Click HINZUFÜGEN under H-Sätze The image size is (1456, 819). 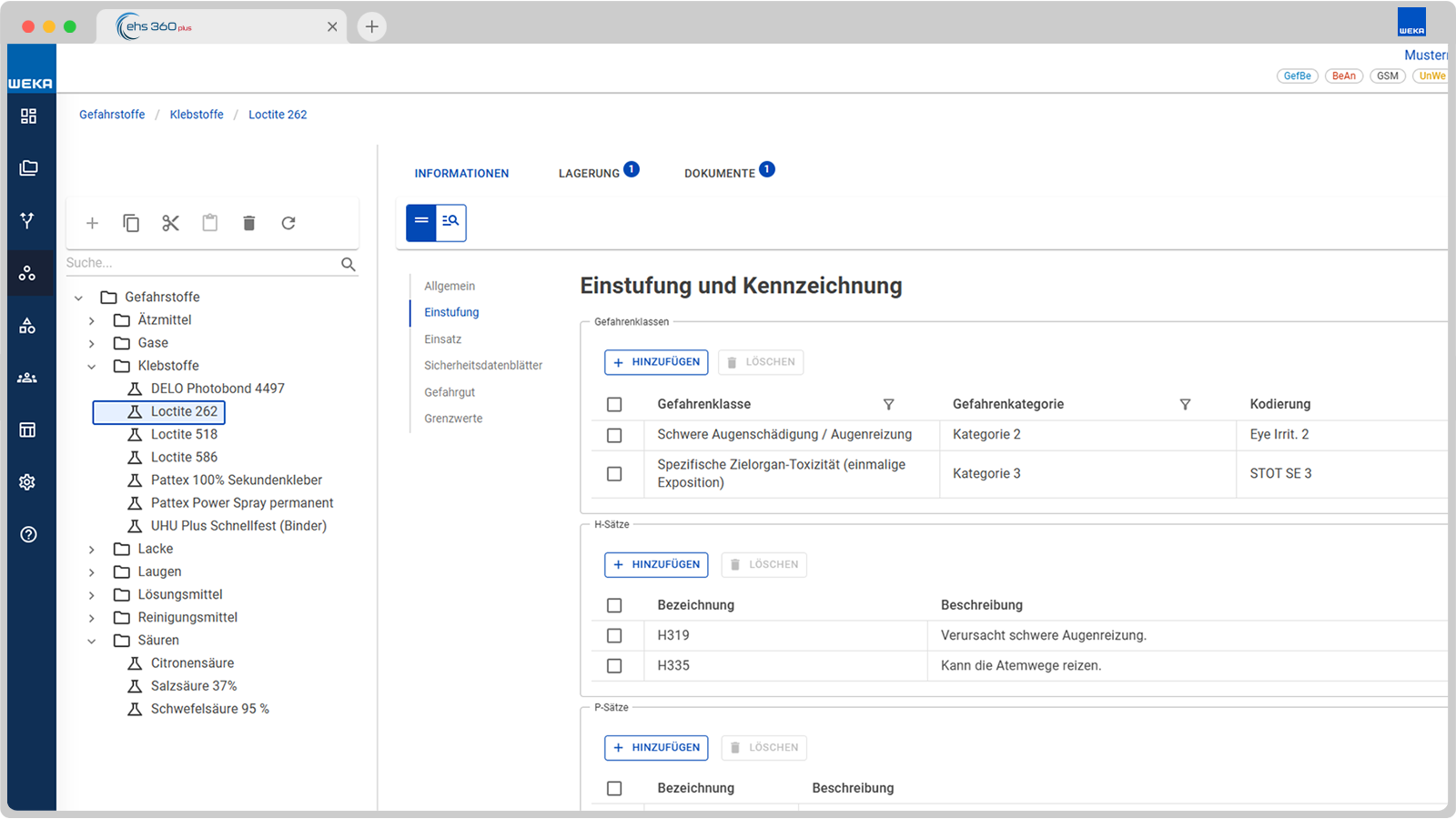coord(656,565)
